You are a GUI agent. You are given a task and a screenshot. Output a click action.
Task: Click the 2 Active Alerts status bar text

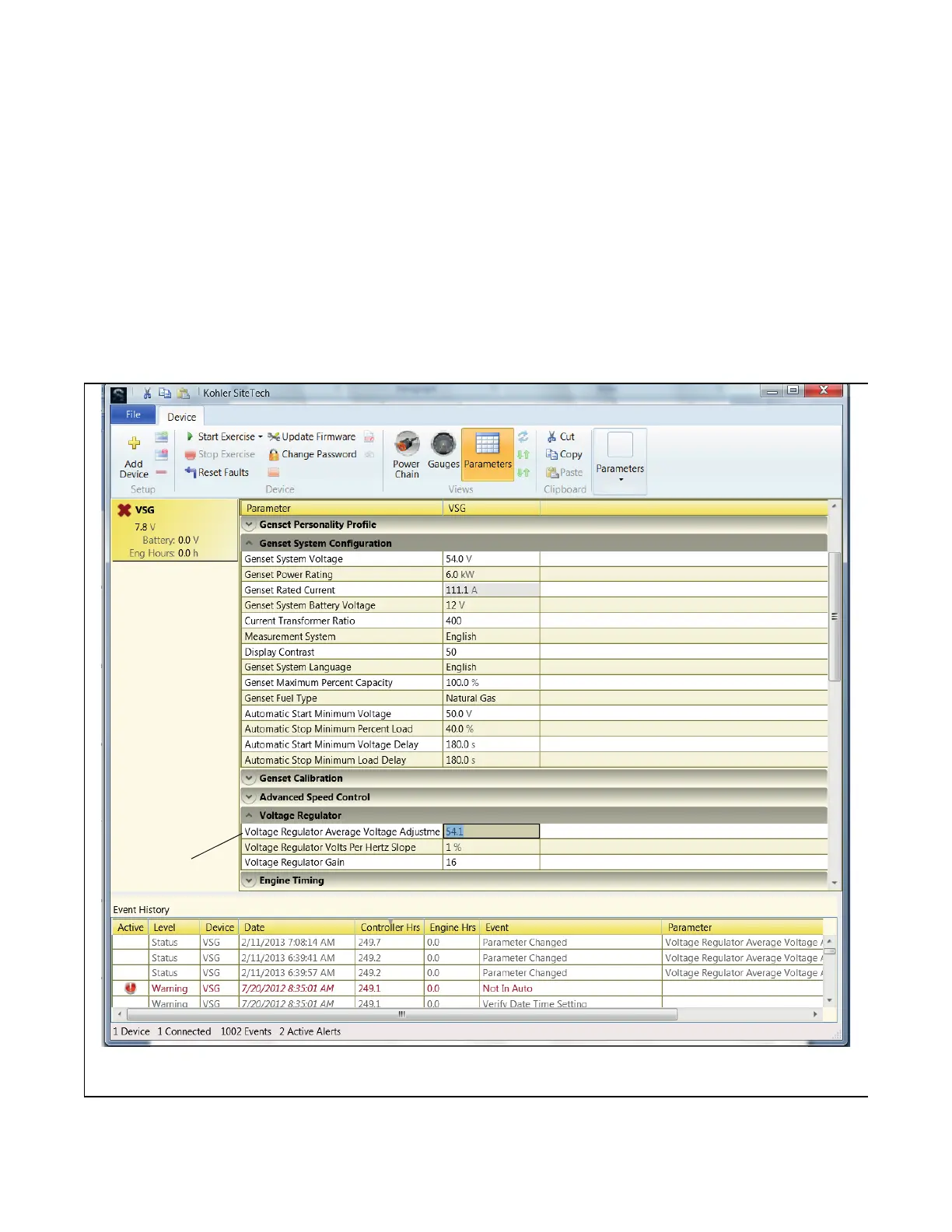point(310,1032)
